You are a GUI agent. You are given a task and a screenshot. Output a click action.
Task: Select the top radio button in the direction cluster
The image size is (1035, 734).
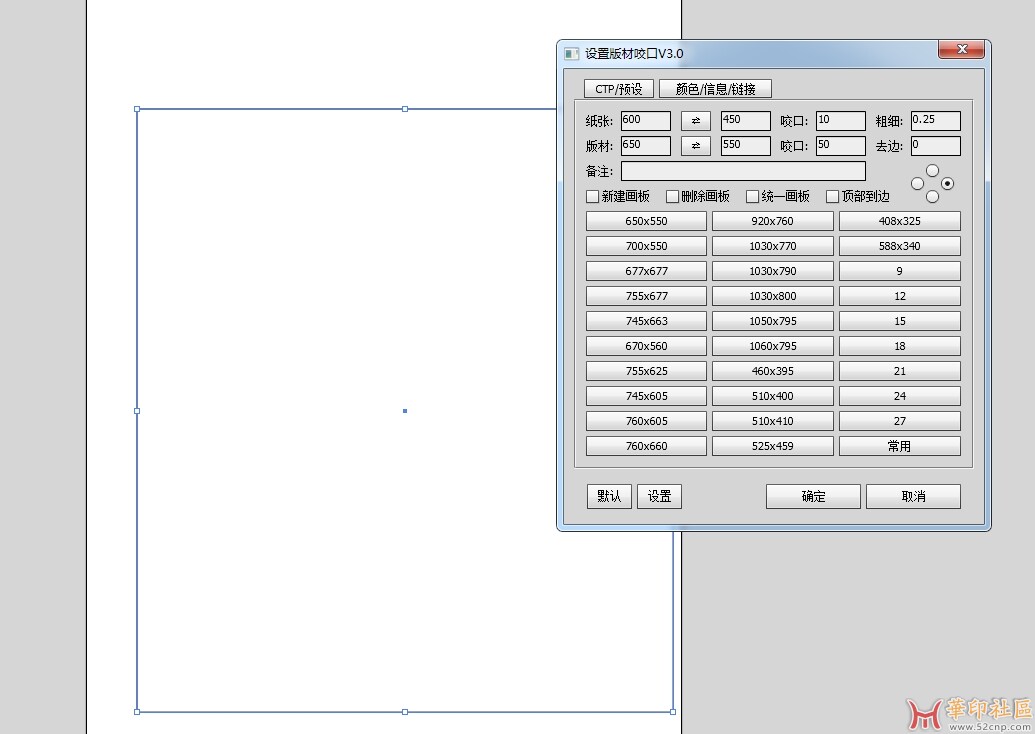pyautogui.click(x=933, y=171)
